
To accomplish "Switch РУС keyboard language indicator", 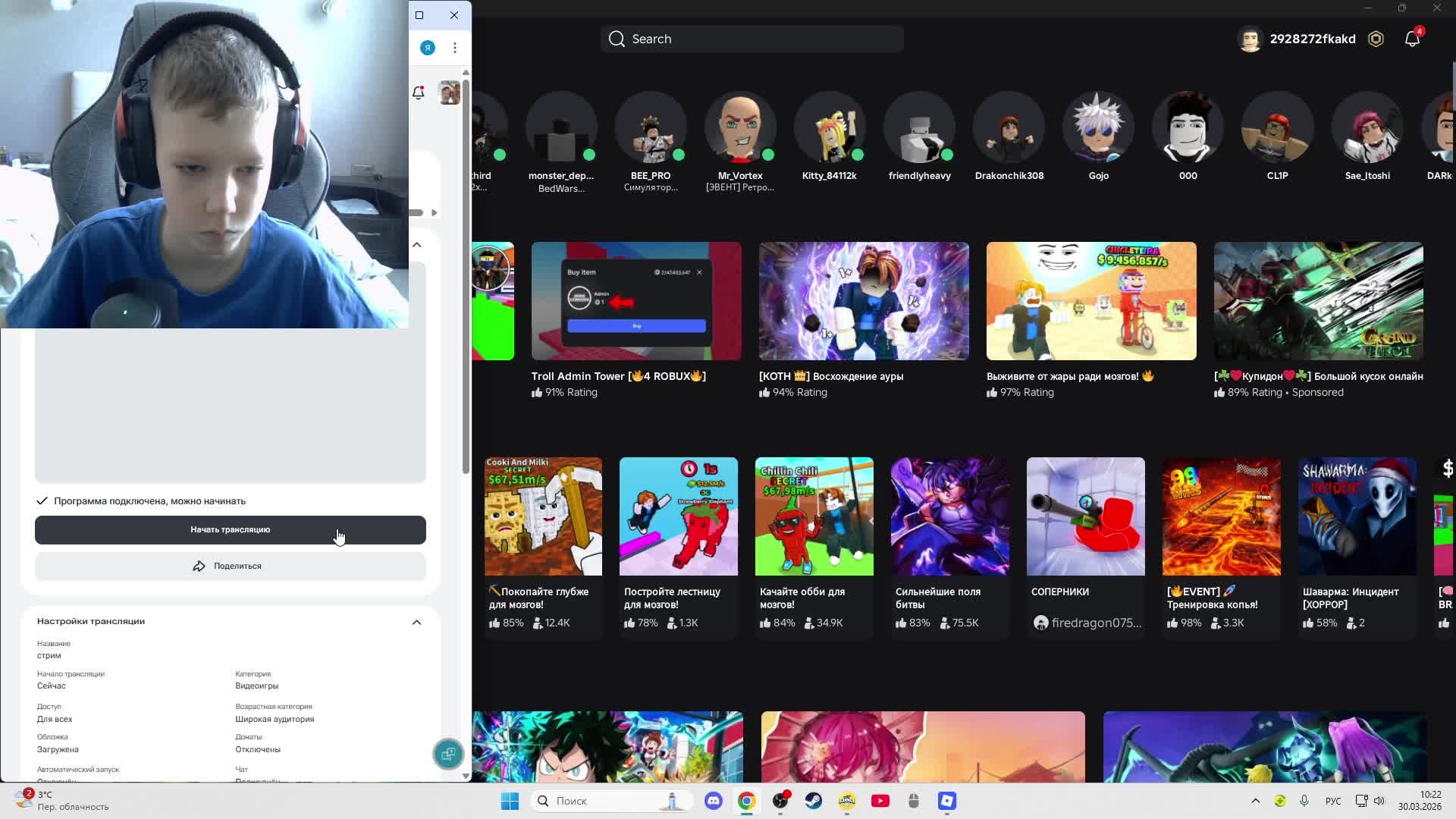I will pyautogui.click(x=1332, y=801).
